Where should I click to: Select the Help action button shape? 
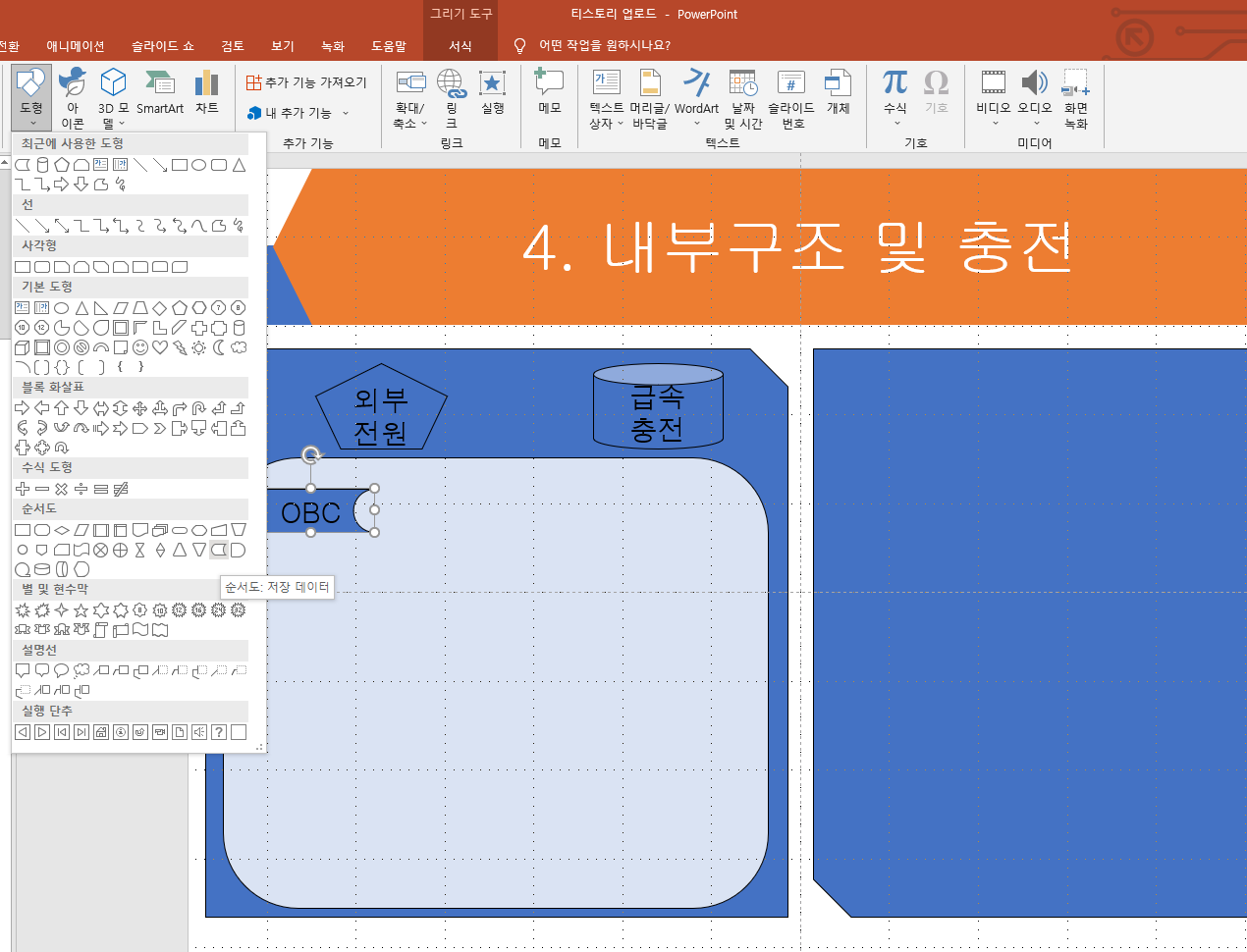click(x=219, y=732)
